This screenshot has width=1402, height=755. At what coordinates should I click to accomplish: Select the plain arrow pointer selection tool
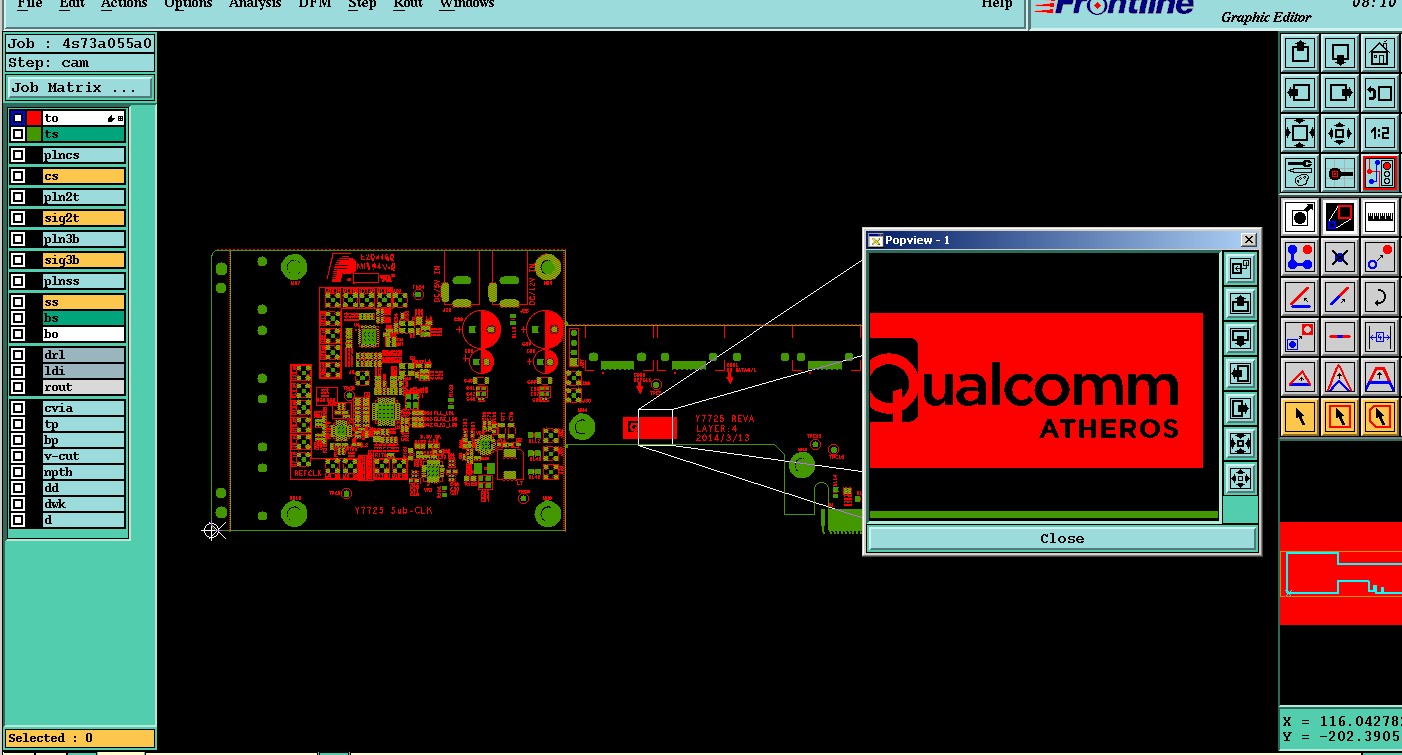(1300, 416)
